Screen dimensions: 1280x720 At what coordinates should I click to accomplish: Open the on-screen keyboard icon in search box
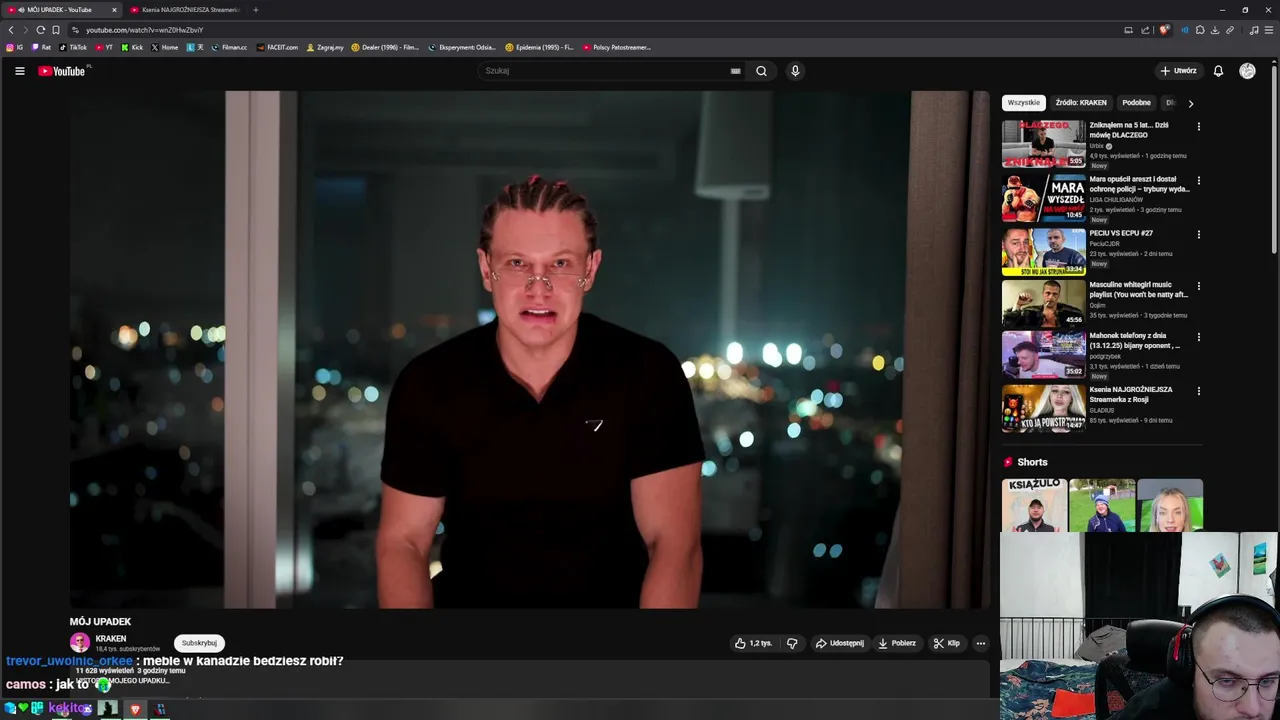pos(735,71)
